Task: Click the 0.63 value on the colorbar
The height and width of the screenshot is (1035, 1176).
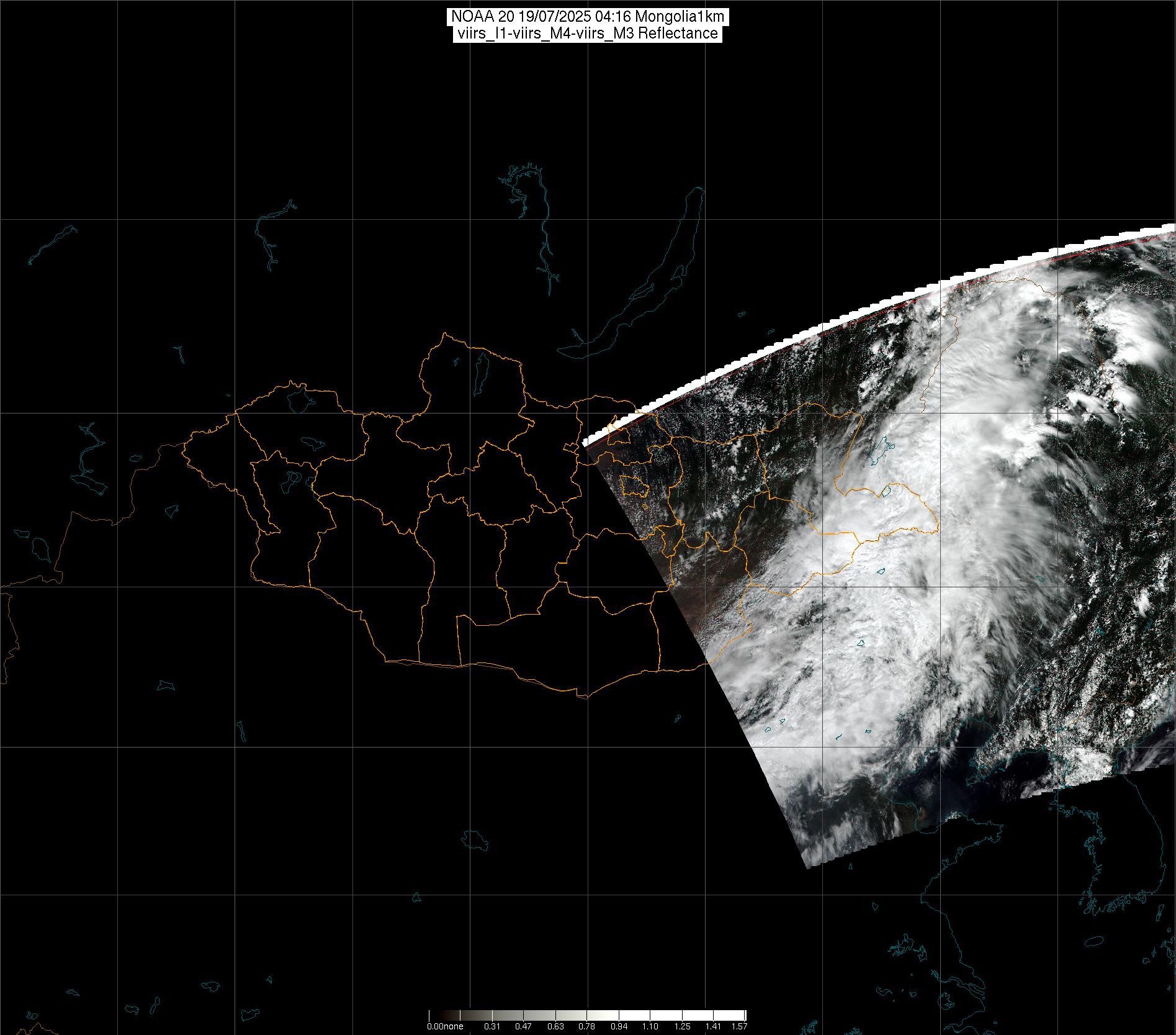Action: [555, 1026]
